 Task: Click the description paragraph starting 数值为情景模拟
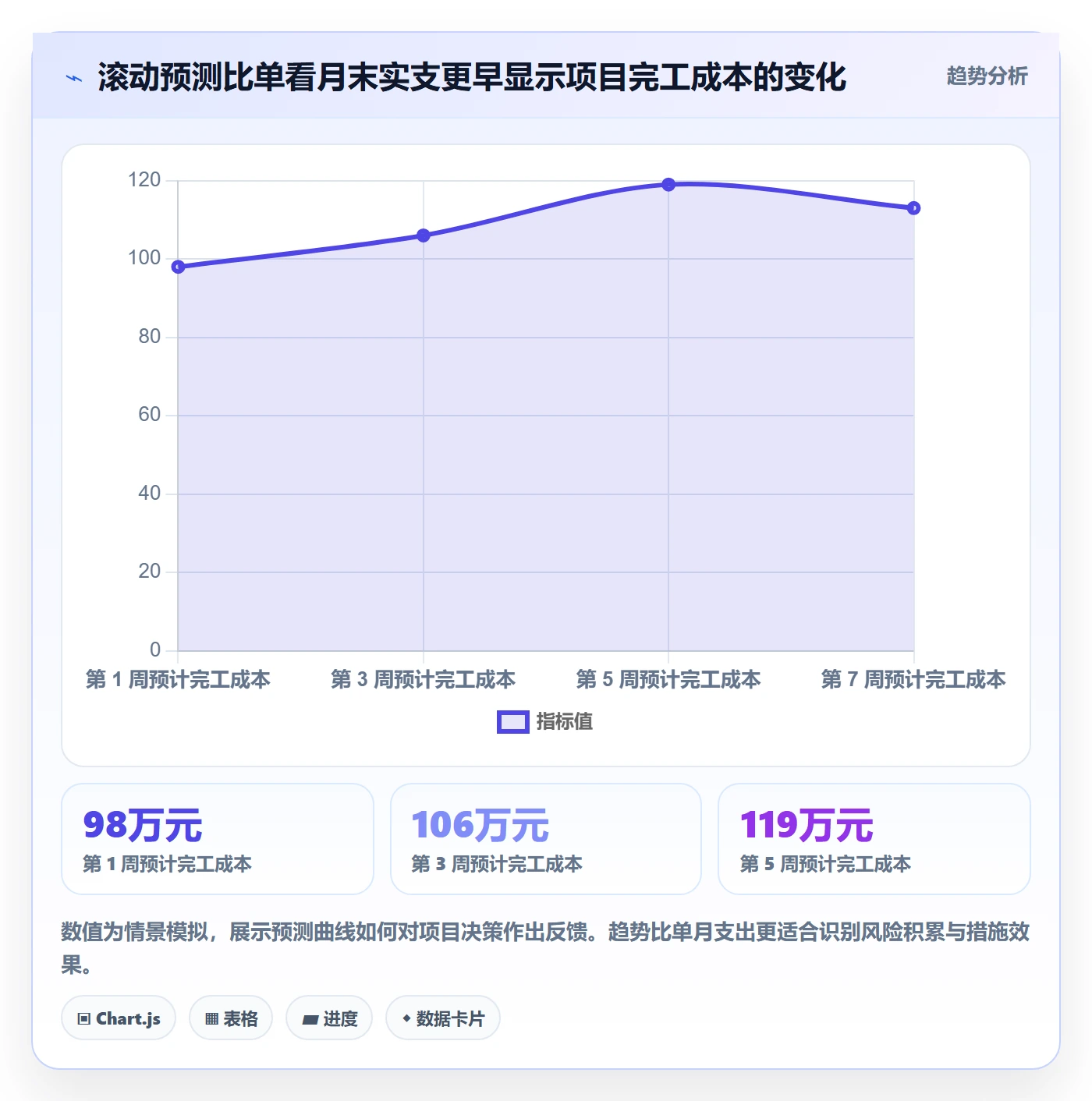pyautogui.click(x=546, y=948)
